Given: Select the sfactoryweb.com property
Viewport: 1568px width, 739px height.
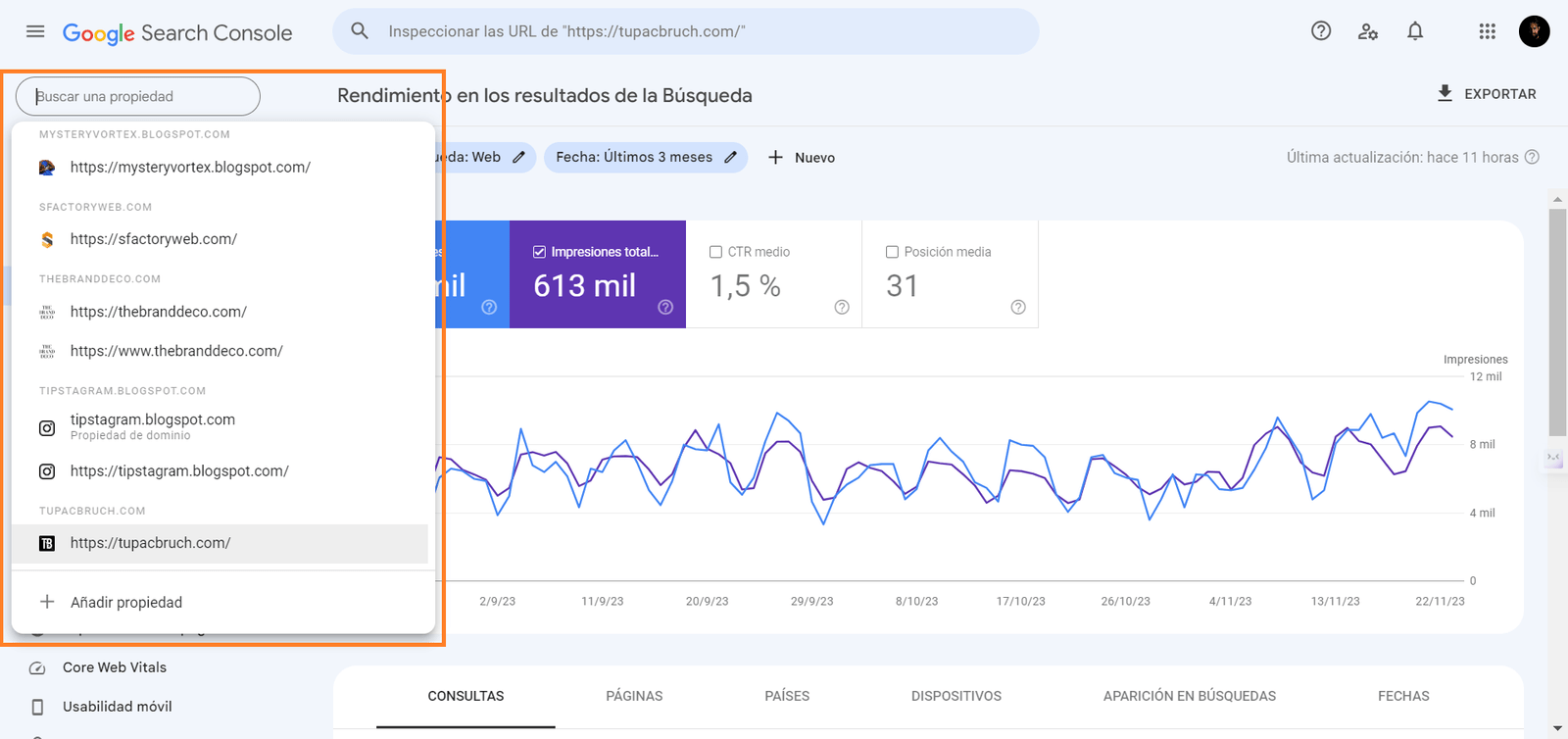Looking at the screenshot, I should (x=220, y=239).
